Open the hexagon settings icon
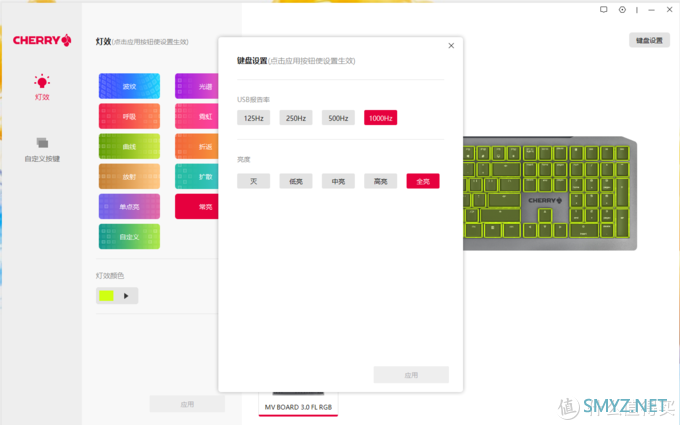This screenshot has width=680, height=425. pyautogui.click(x=622, y=10)
